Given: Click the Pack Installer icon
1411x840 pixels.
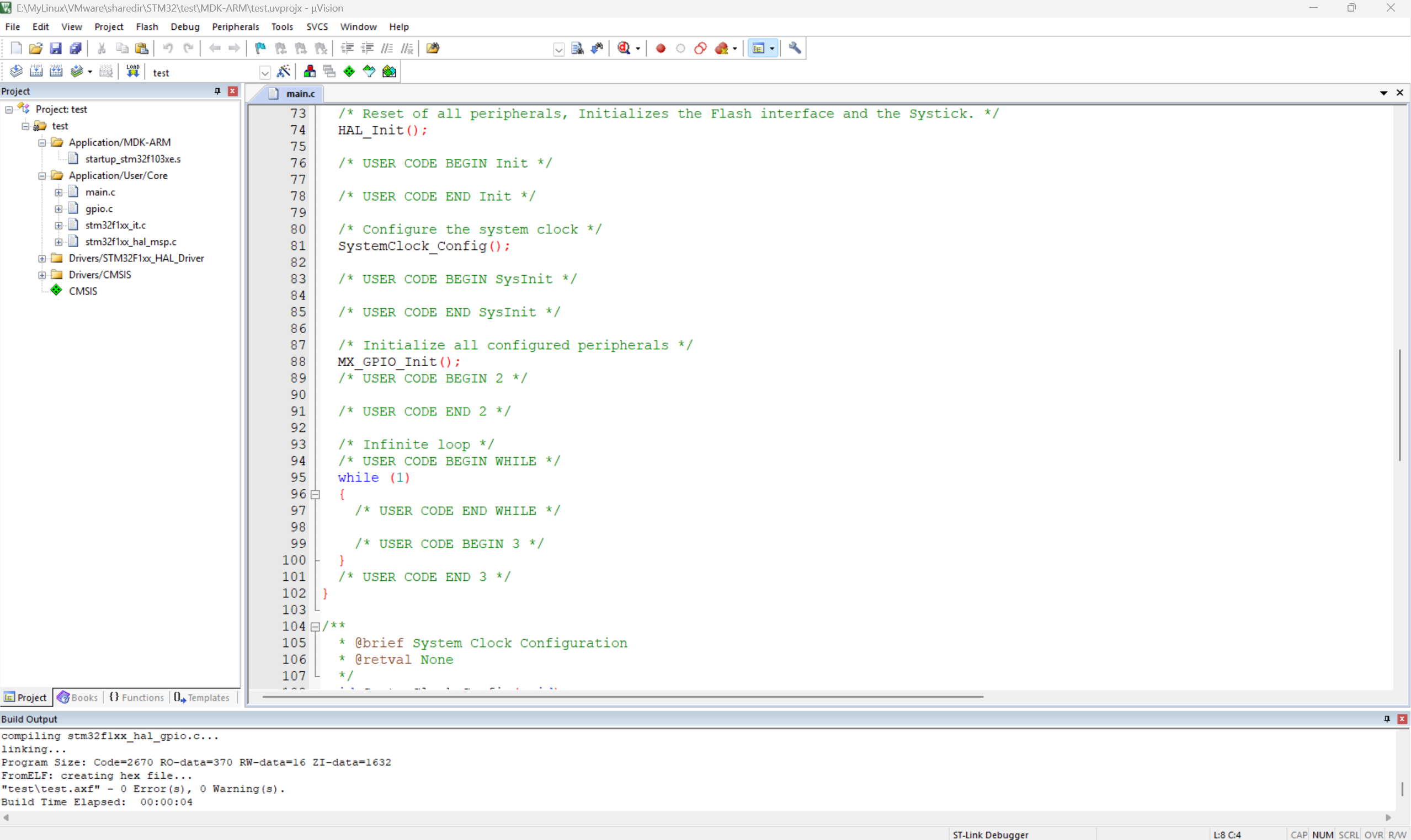Looking at the screenshot, I should [x=389, y=71].
